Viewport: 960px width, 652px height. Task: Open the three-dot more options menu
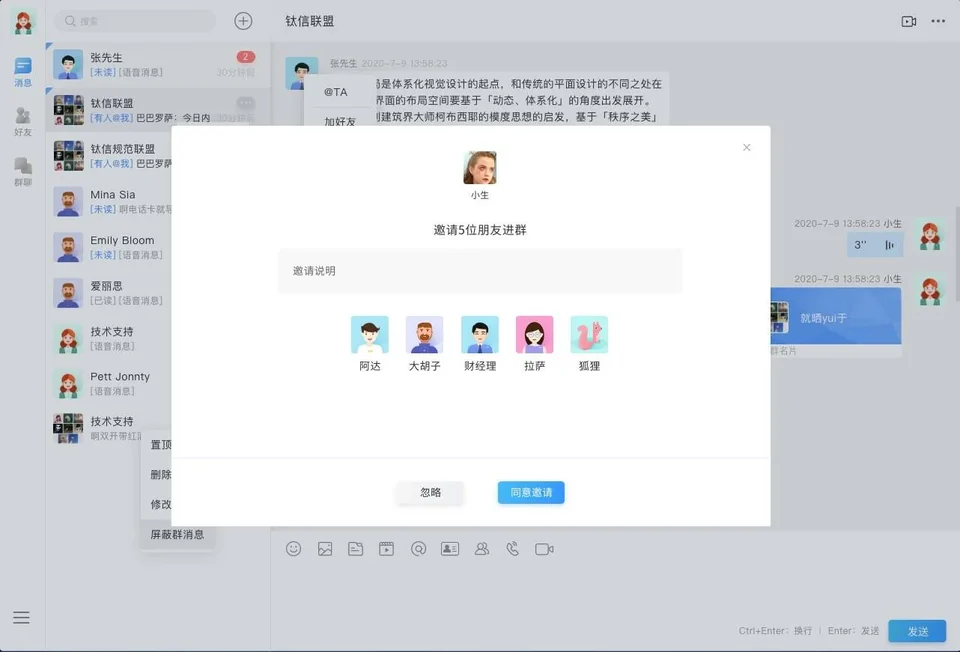coord(938,21)
